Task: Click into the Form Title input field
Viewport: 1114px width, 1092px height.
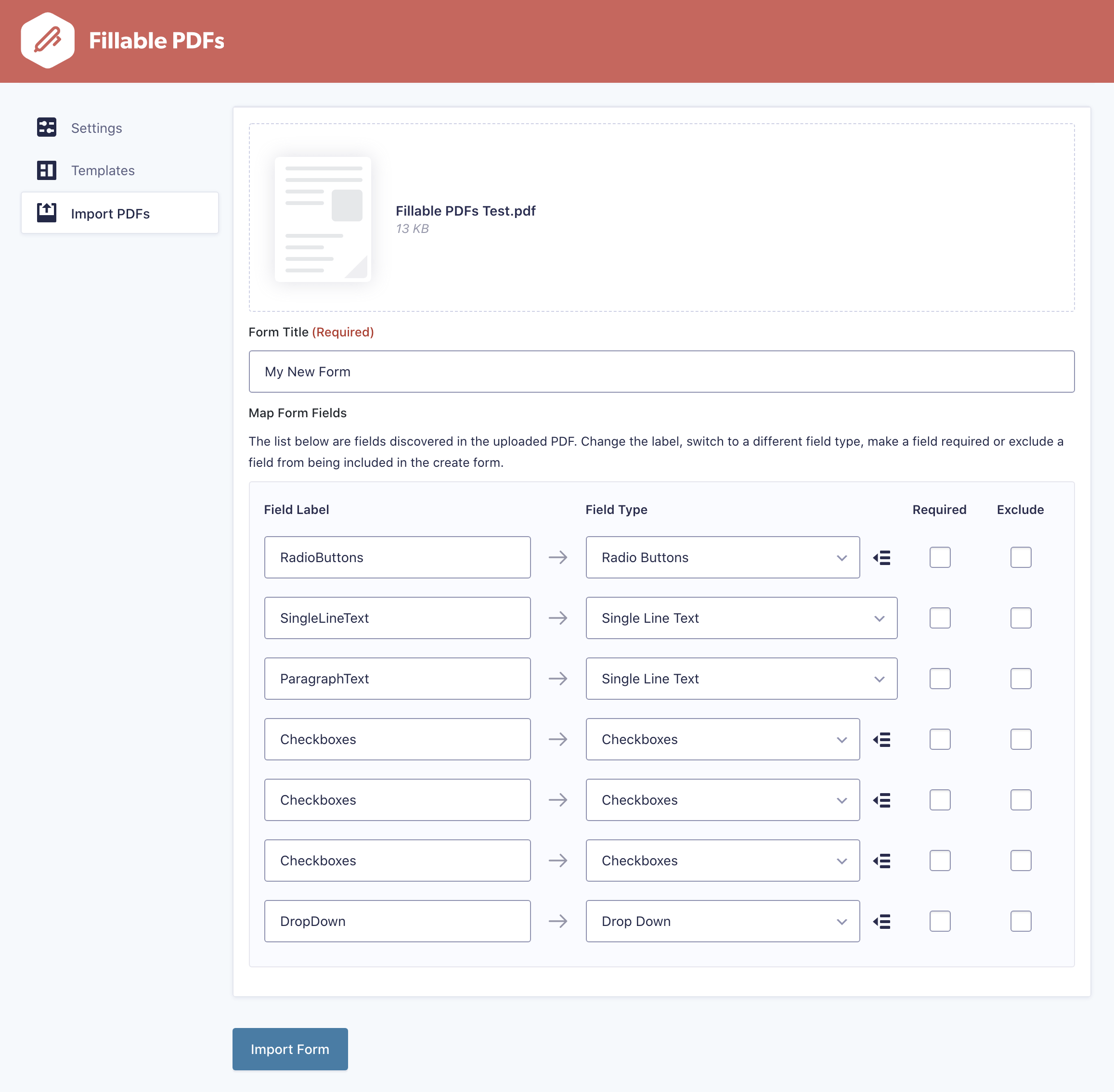Action: 661,372
